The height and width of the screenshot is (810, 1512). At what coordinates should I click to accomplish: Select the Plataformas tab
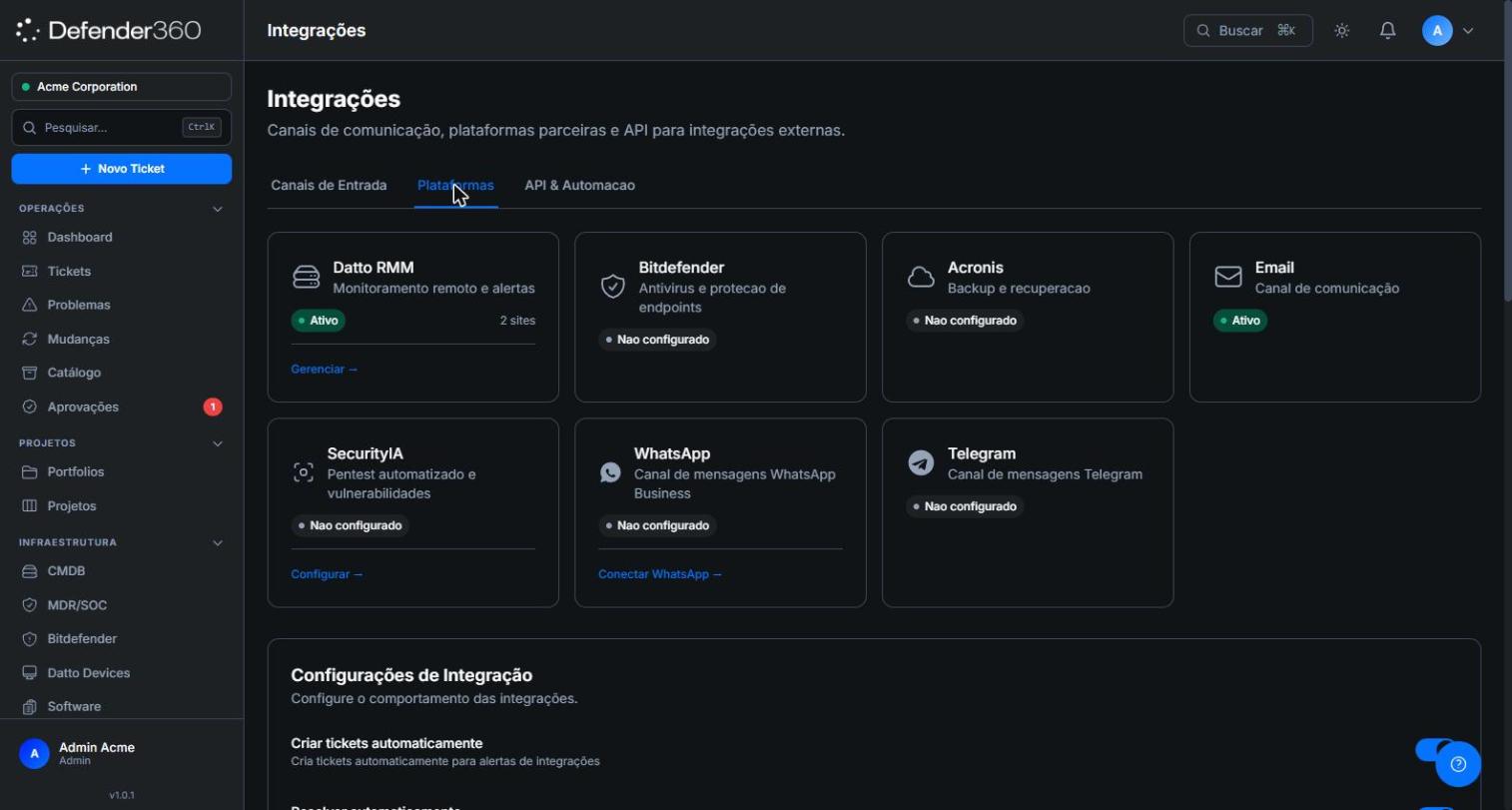tap(455, 185)
